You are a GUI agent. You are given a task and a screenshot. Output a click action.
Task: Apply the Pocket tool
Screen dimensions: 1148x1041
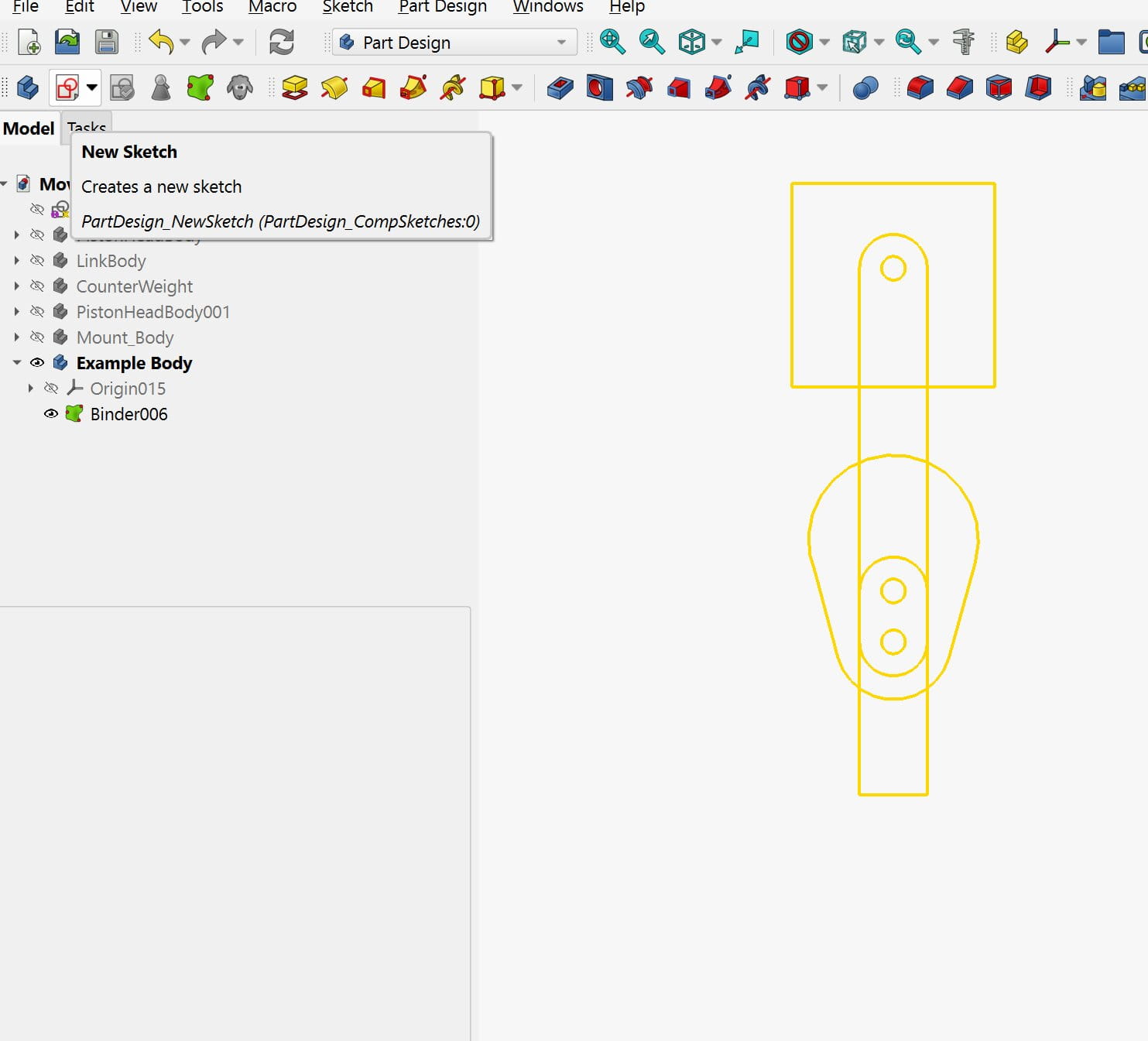[560, 88]
